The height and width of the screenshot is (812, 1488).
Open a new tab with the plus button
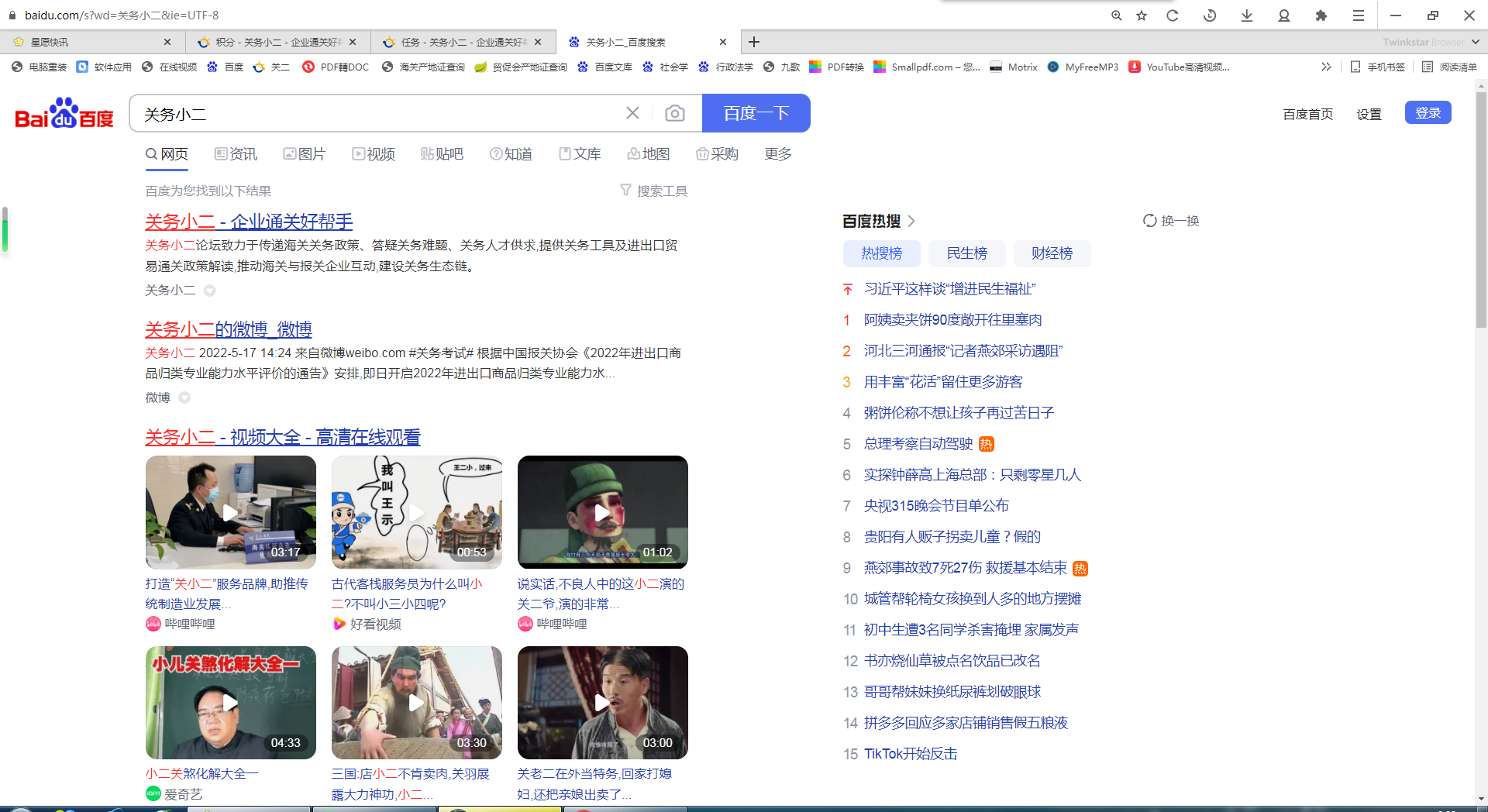754,42
